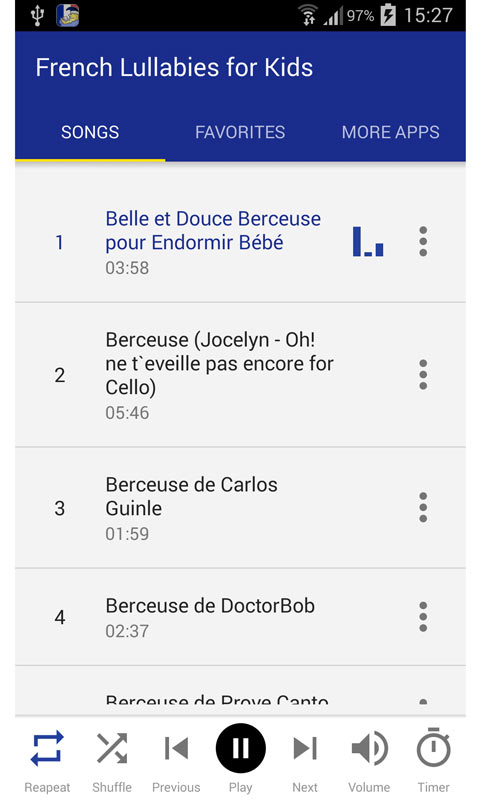Open options menu for Berceuse de Carlos Guinle

423,508
